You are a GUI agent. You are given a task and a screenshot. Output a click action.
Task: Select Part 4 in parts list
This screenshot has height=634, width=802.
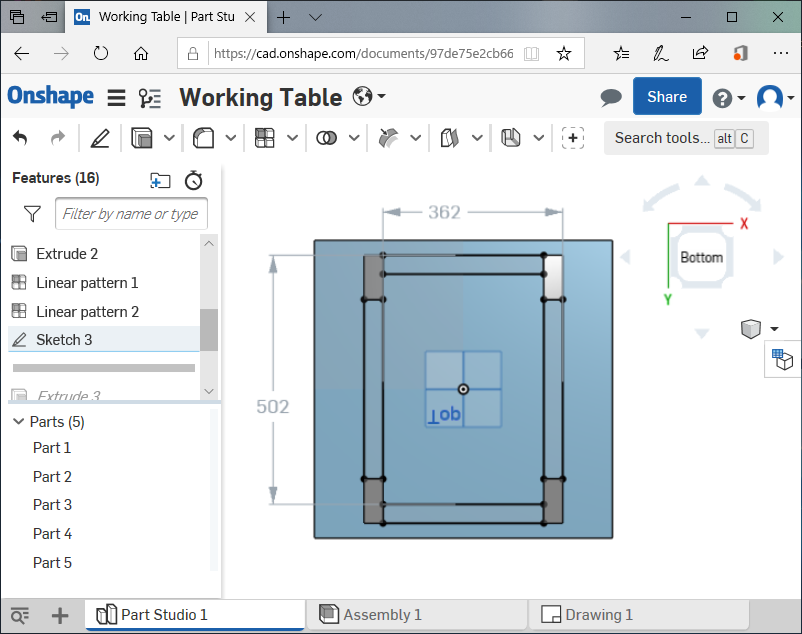coord(52,534)
